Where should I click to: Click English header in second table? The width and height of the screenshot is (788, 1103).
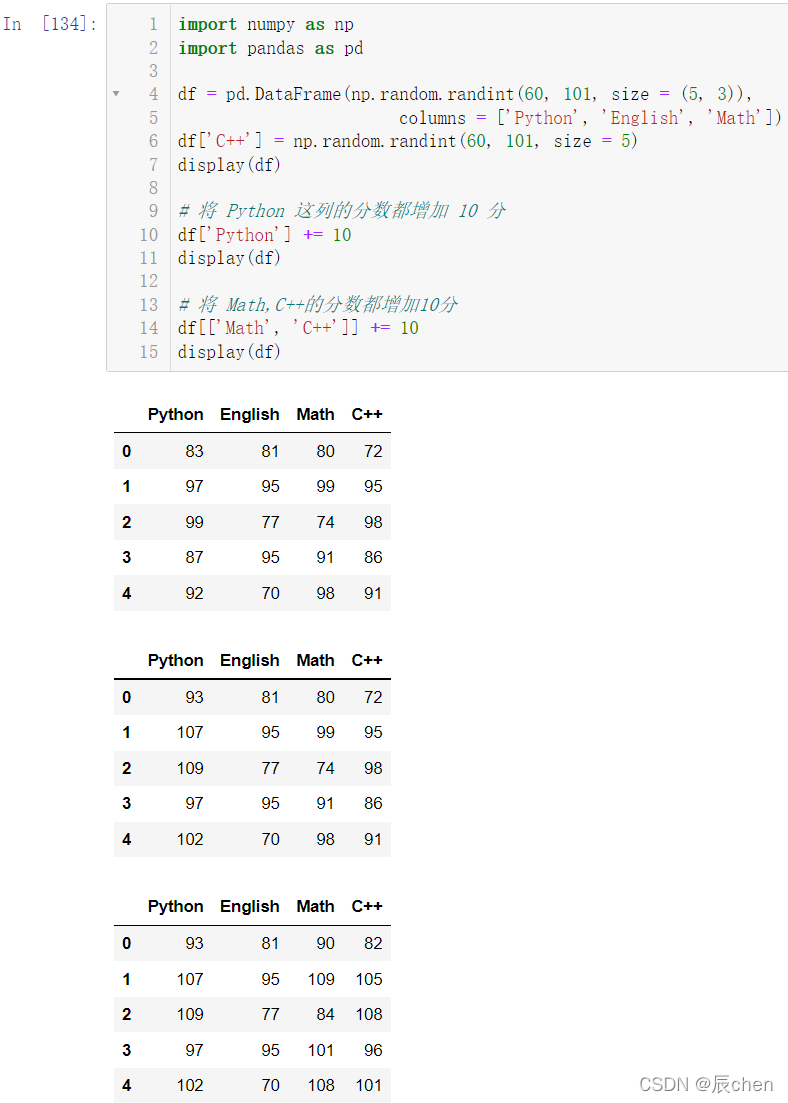click(x=250, y=661)
